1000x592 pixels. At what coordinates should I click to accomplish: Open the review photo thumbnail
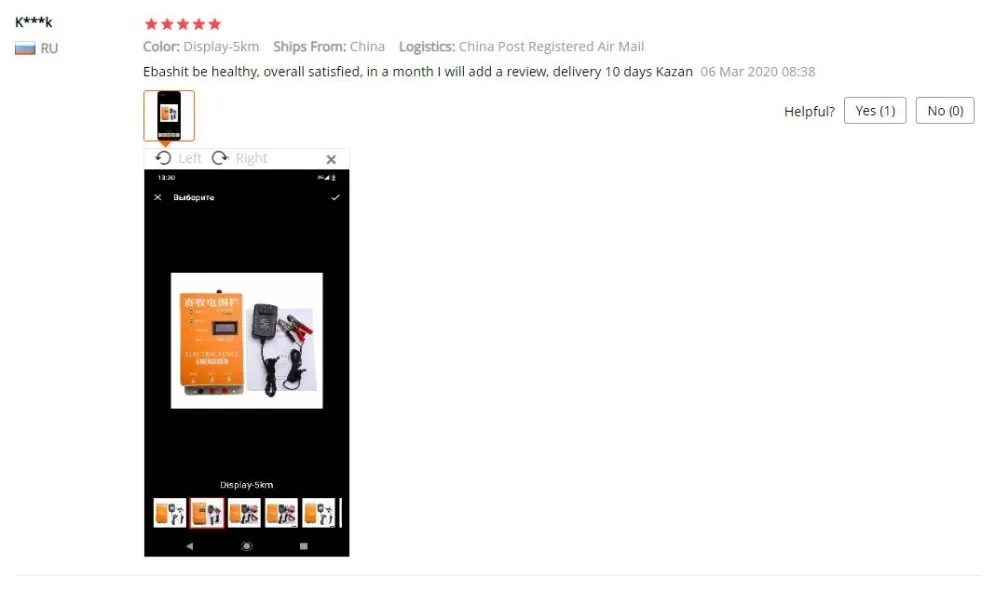point(169,115)
